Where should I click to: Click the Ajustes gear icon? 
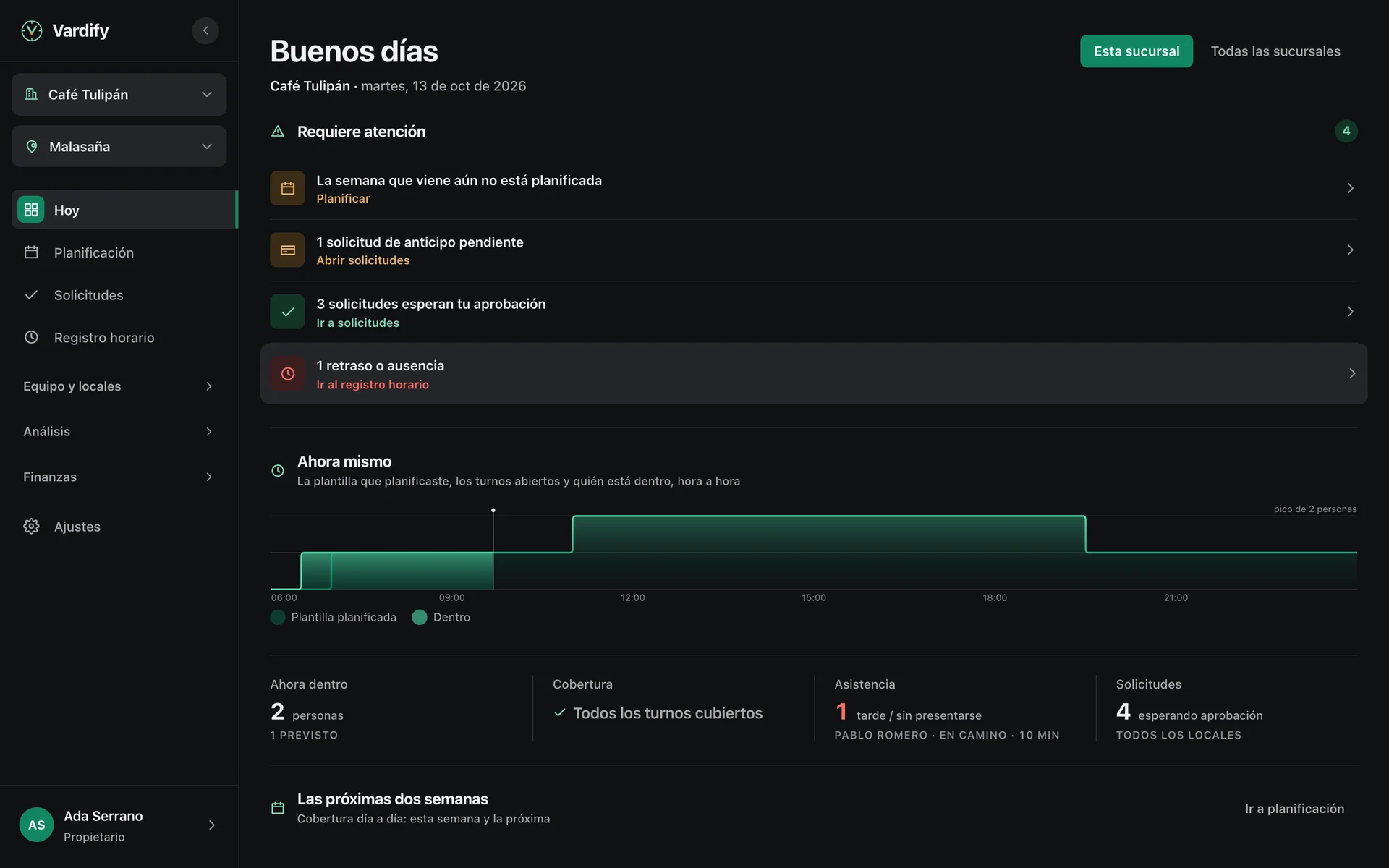(31, 526)
